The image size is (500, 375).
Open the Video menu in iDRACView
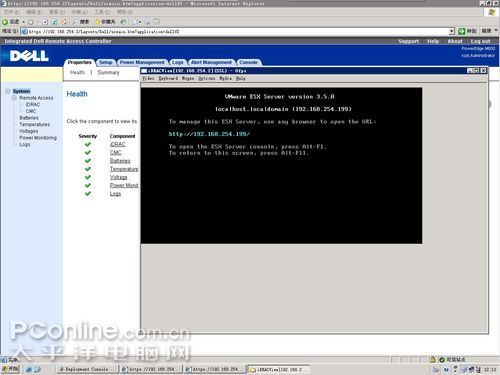pyautogui.click(x=148, y=78)
